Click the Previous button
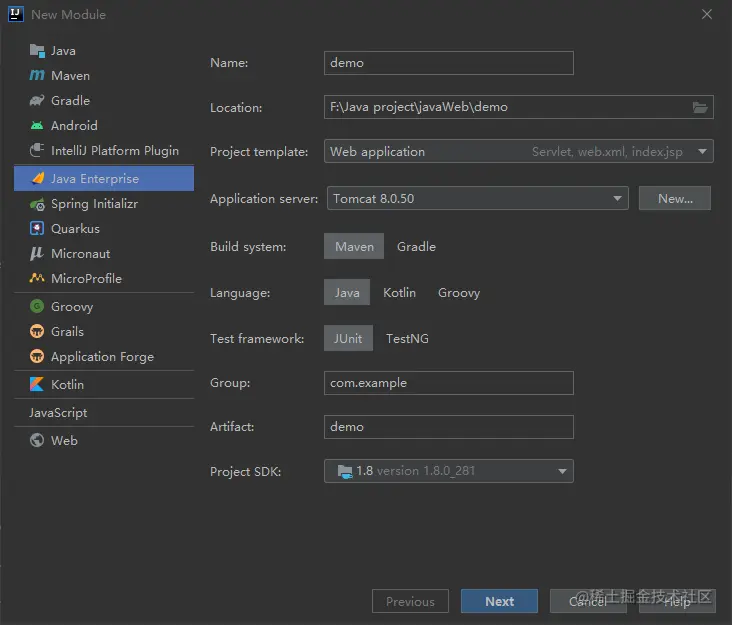This screenshot has height=625, width=732. (410, 601)
